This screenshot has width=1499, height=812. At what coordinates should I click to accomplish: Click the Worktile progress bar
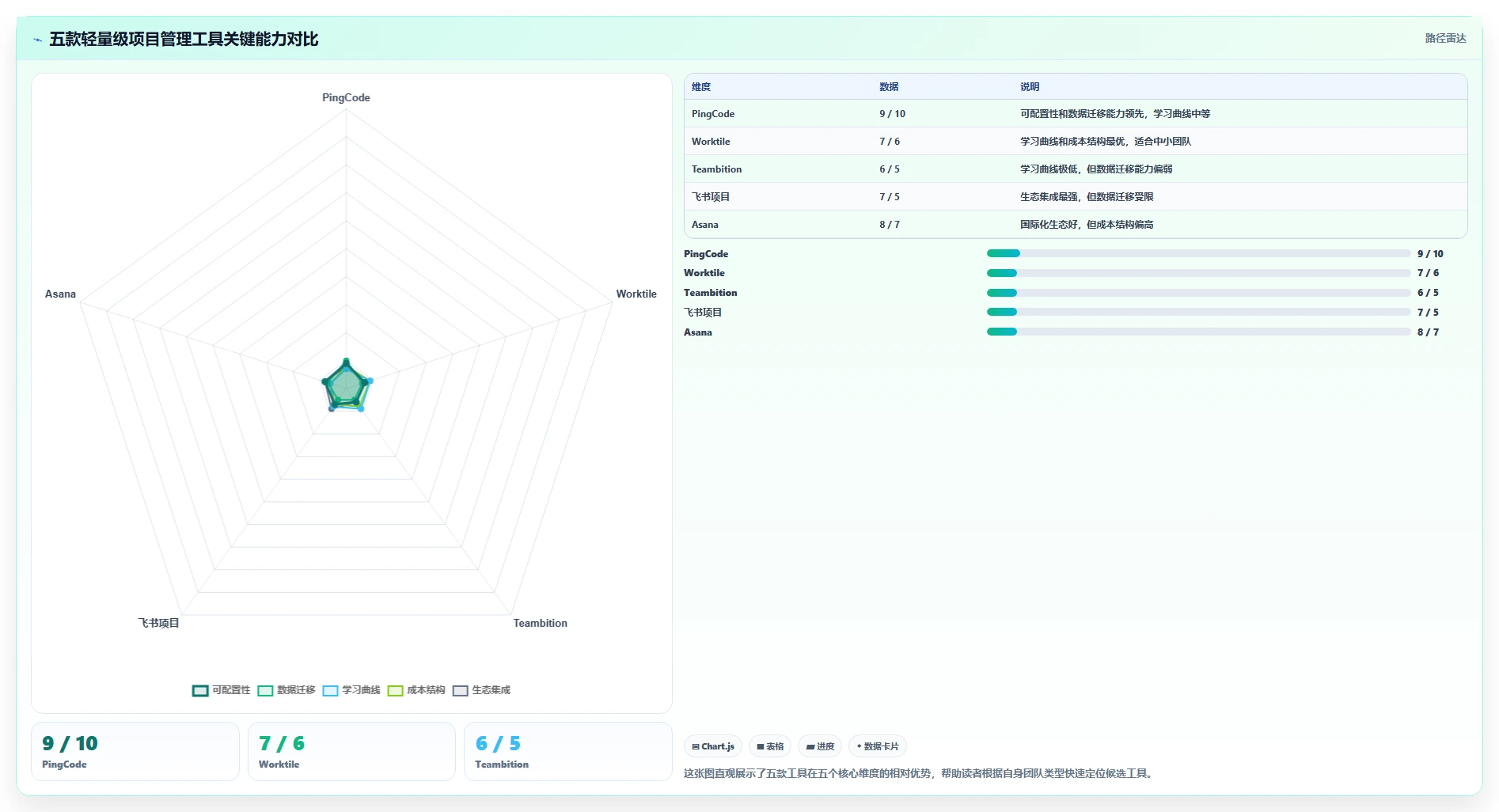[1198, 273]
